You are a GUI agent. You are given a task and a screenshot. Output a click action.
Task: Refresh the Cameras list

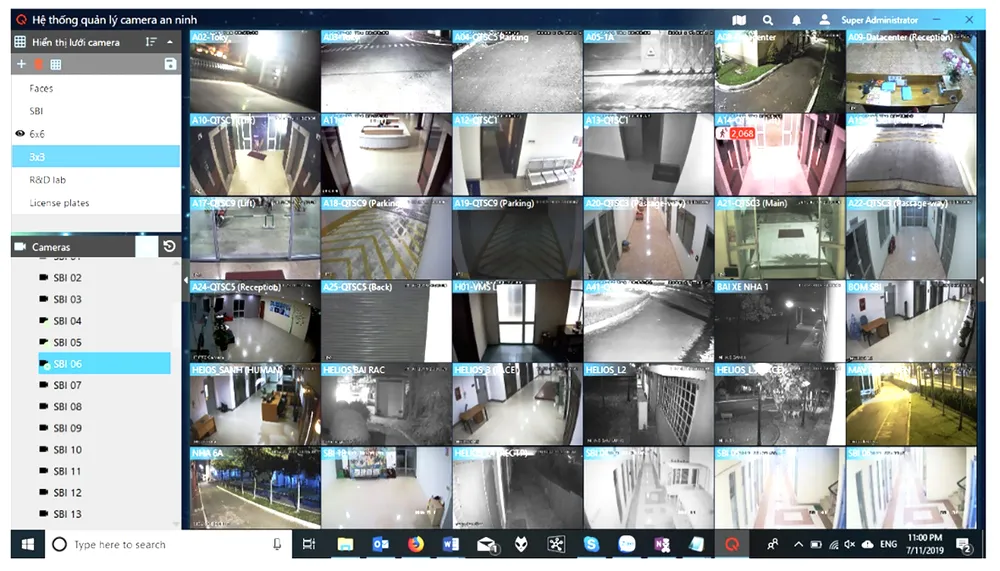[169, 246]
